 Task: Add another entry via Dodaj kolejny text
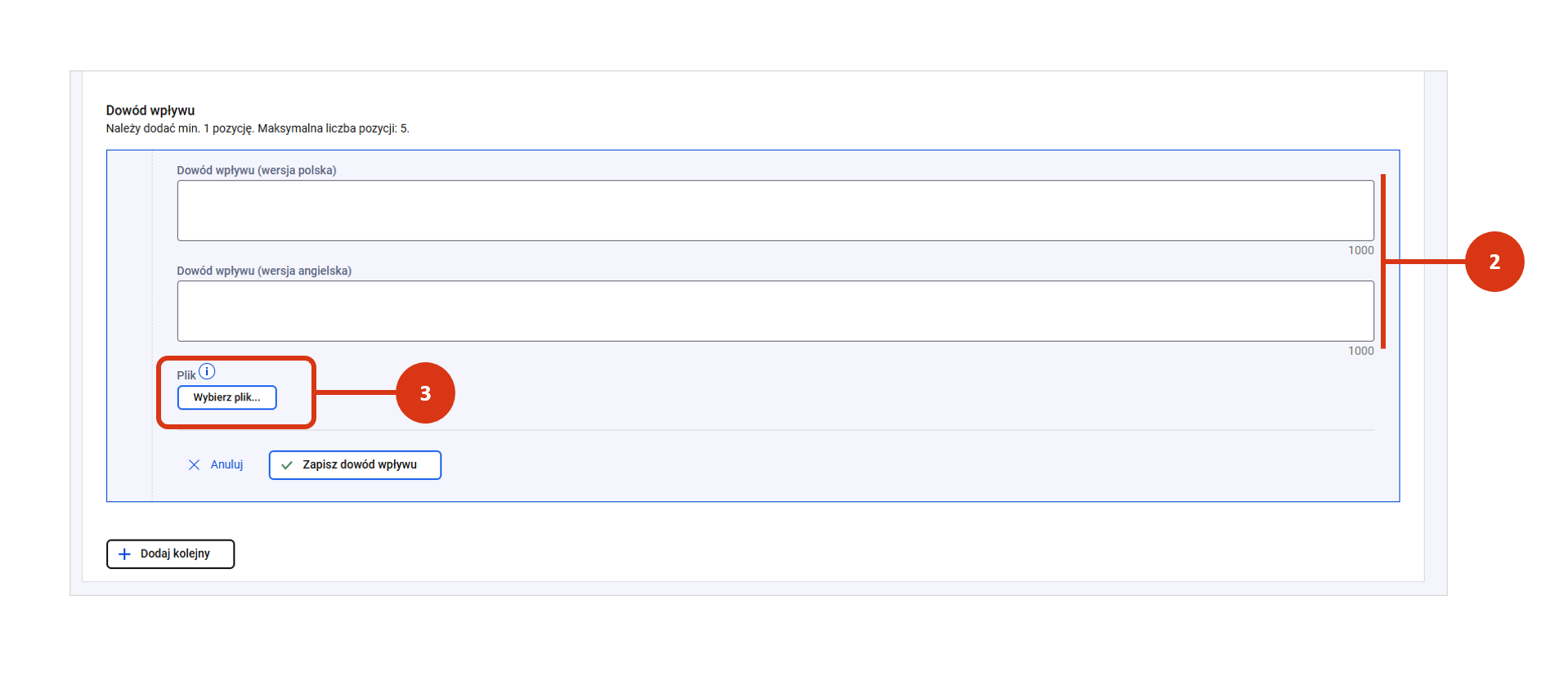[x=175, y=554]
